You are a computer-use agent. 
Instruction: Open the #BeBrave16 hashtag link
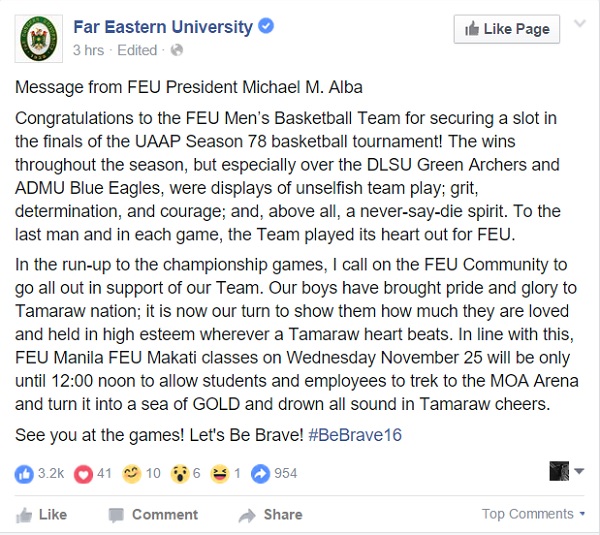coord(355,435)
